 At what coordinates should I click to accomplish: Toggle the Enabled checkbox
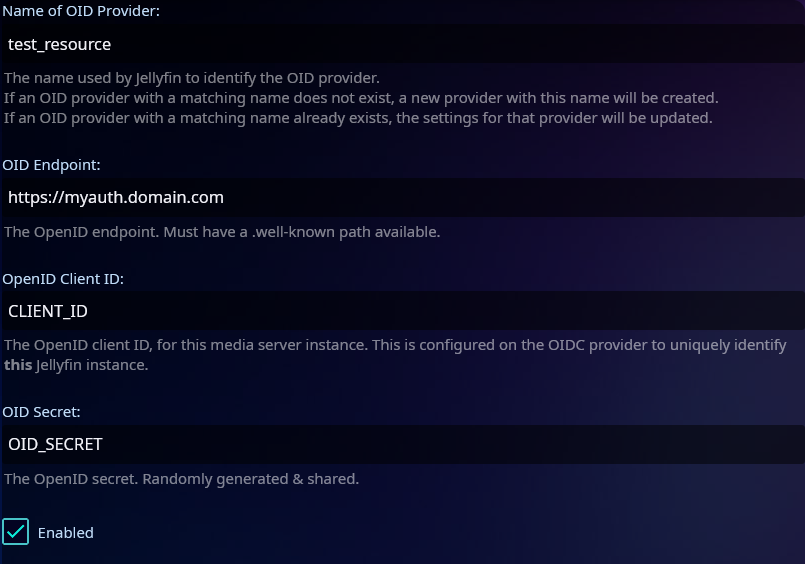[x=16, y=532]
